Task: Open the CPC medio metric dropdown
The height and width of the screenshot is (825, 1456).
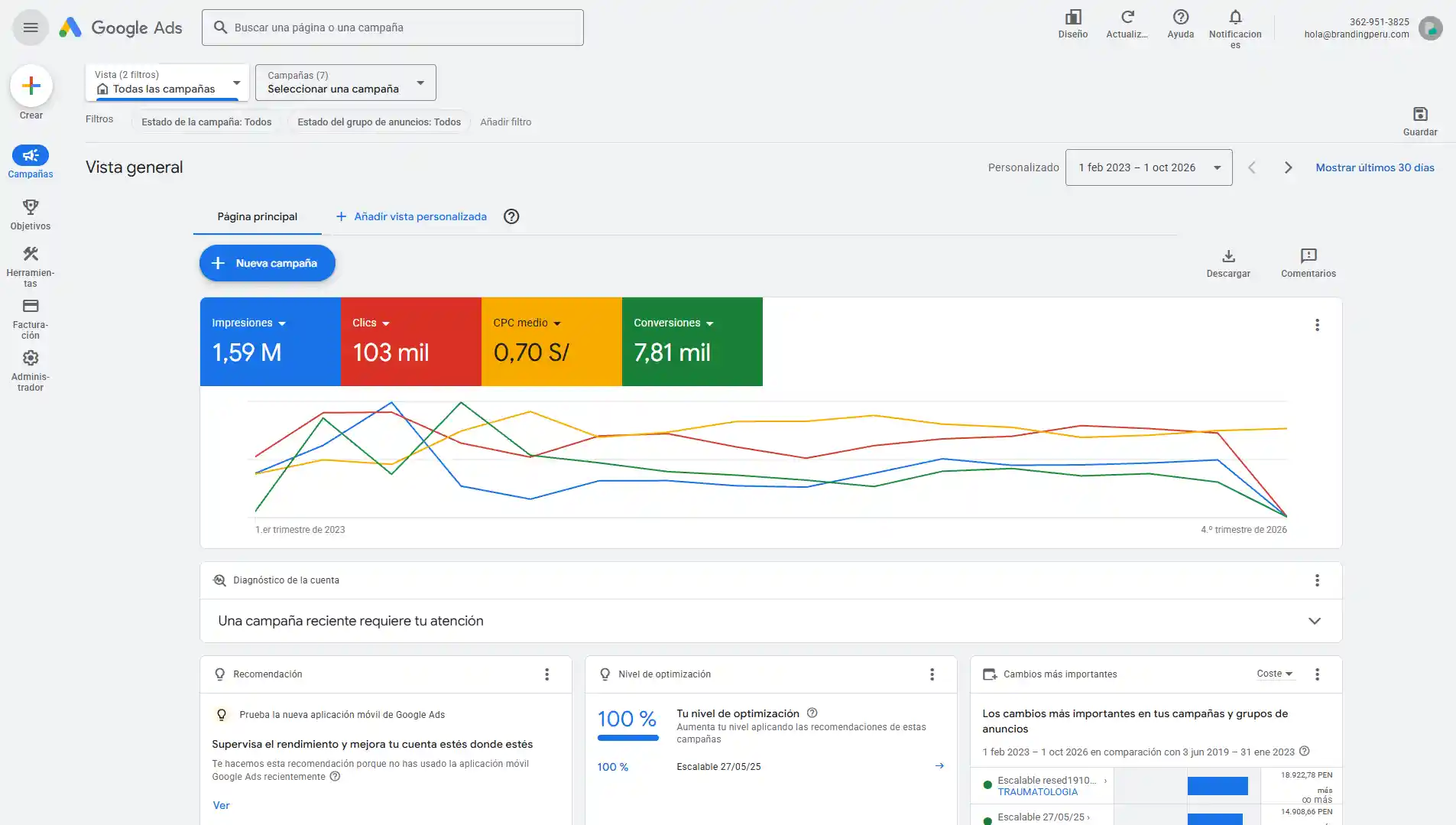Action: coord(527,323)
